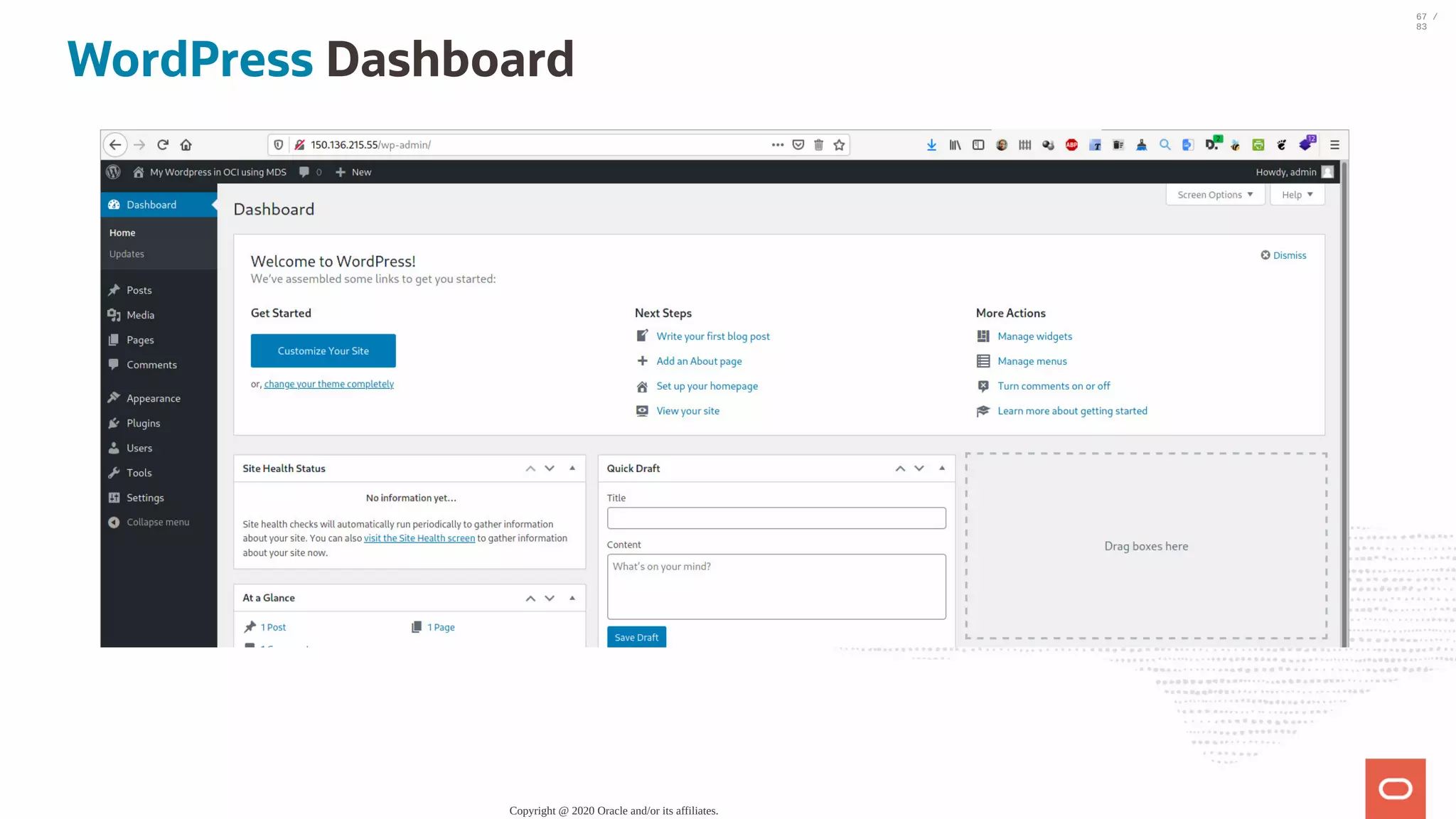
Task: Click the Quick Draft Title input field
Action: (776, 518)
